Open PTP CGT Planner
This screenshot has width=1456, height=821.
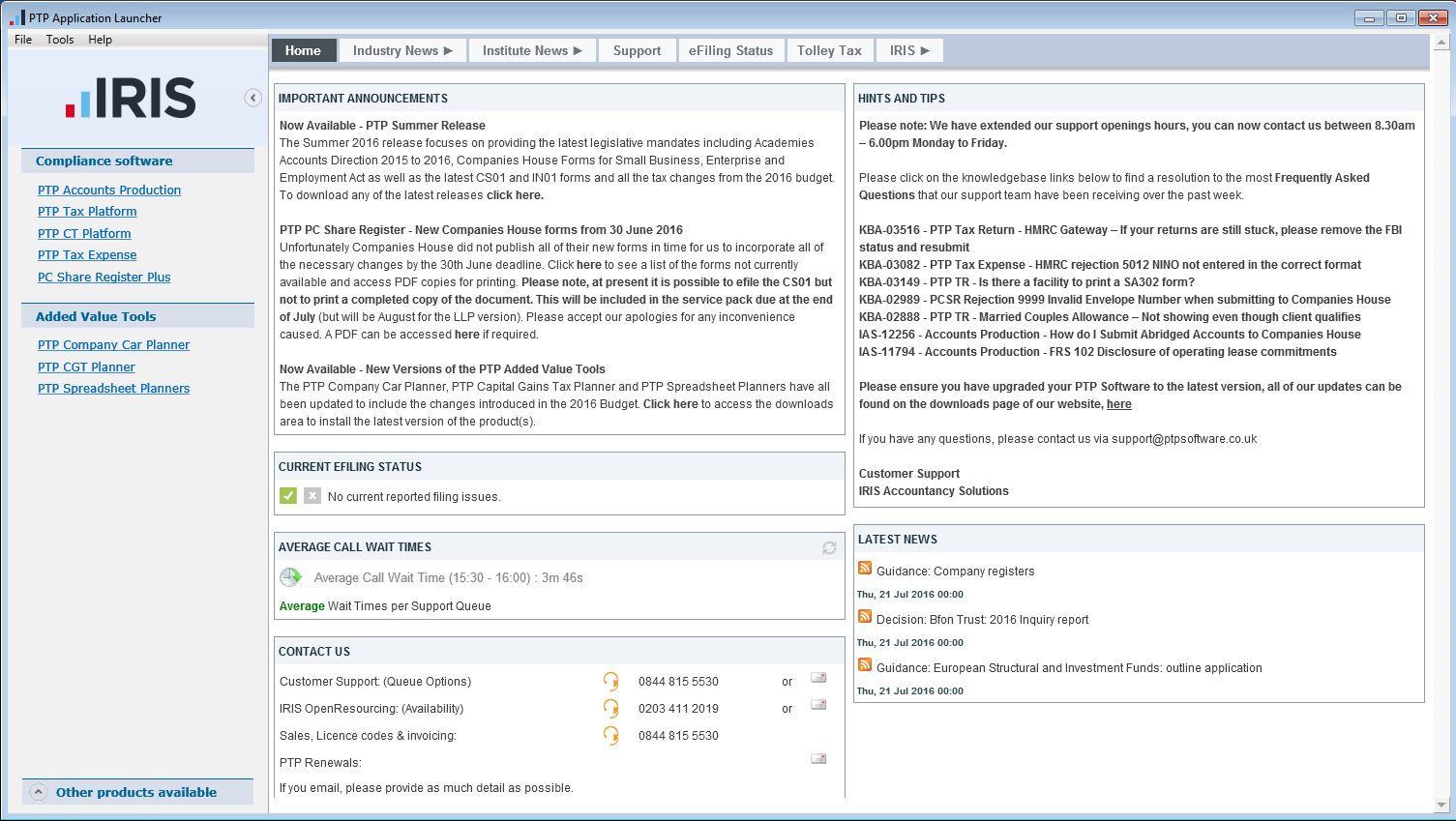pyautogui.click(x=86, y=367)
